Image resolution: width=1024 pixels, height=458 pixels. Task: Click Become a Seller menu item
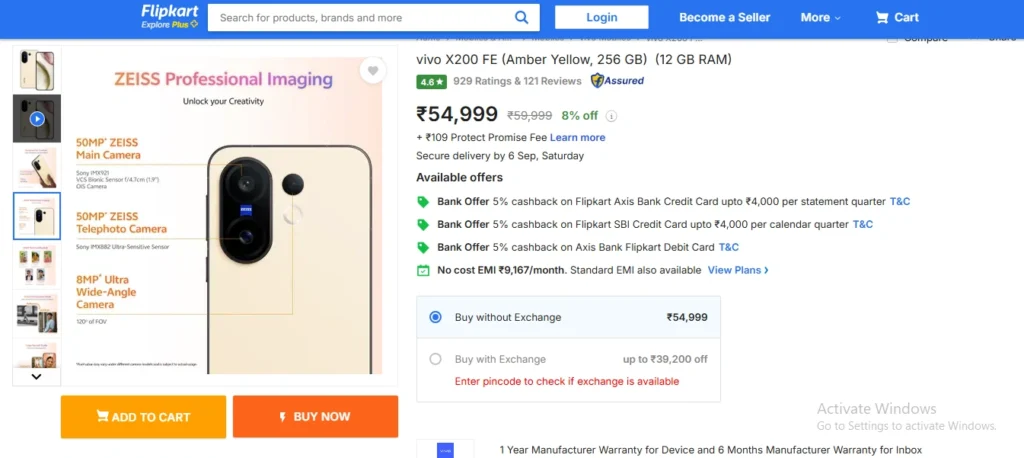click(x=725, y=17)
